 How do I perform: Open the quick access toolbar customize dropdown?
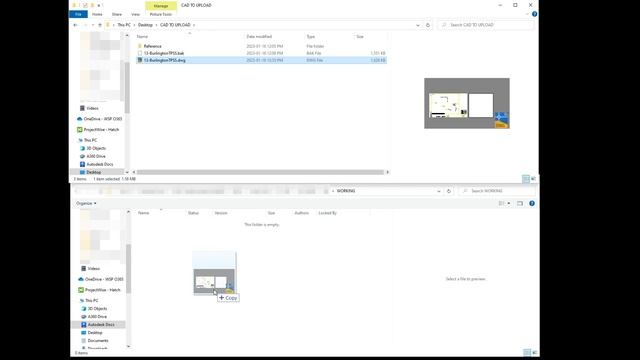pyautogui.click(x=99, y=5)
